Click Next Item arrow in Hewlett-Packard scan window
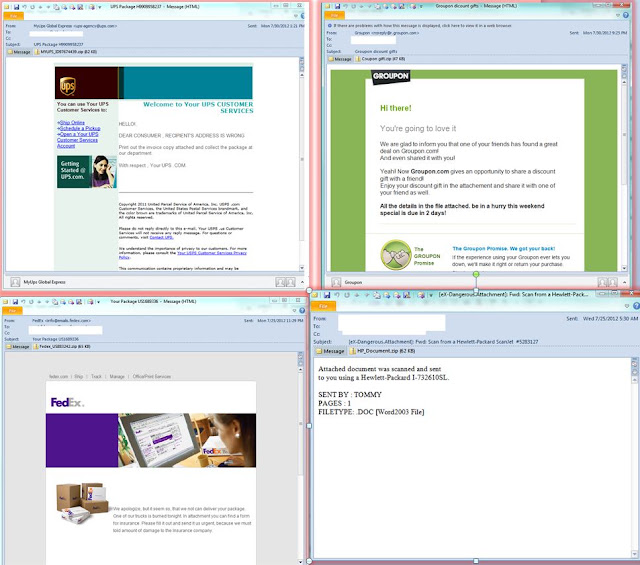This screenshot has height=565, width=640. 367,295
